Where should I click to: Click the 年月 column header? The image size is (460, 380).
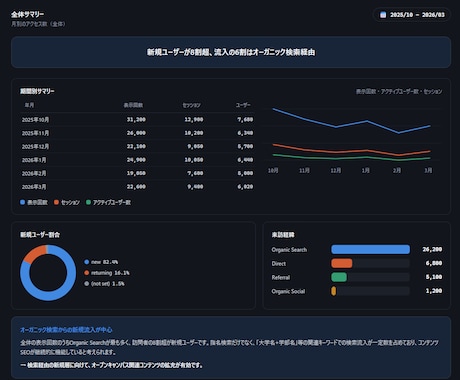(29, 105)
